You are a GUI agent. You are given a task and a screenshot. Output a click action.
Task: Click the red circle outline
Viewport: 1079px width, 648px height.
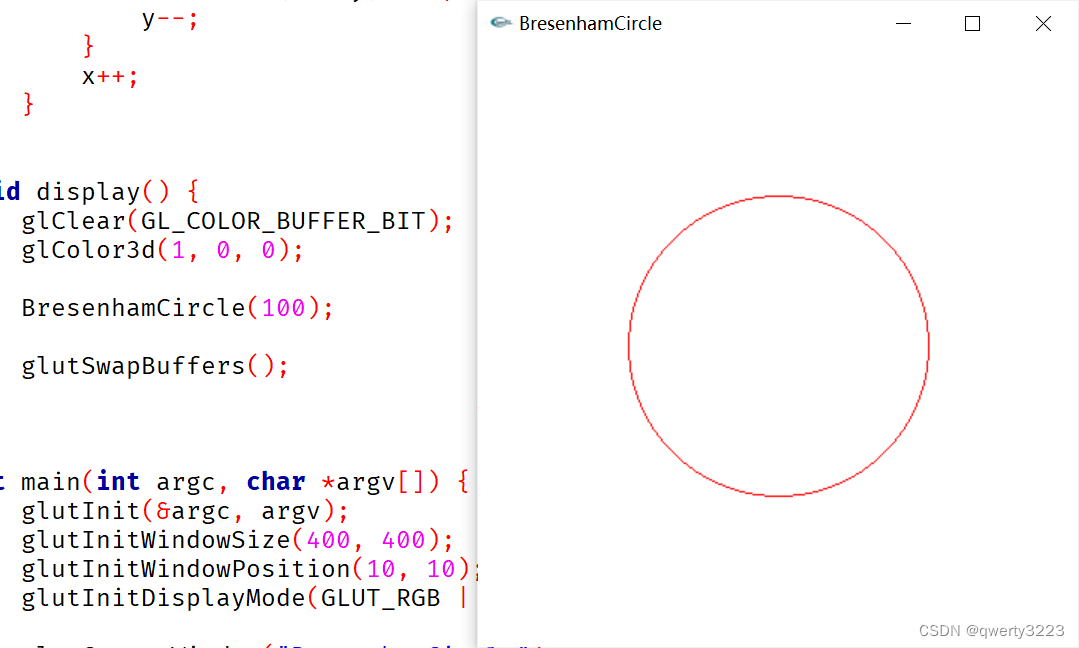click(779, 197)
